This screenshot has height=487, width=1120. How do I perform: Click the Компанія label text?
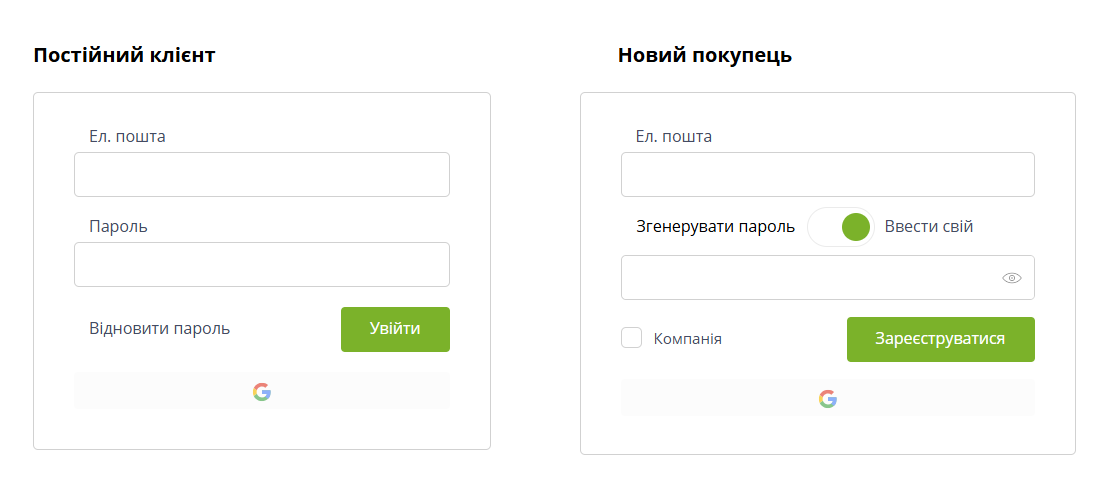pyautogui.click(x=688, y=339)
